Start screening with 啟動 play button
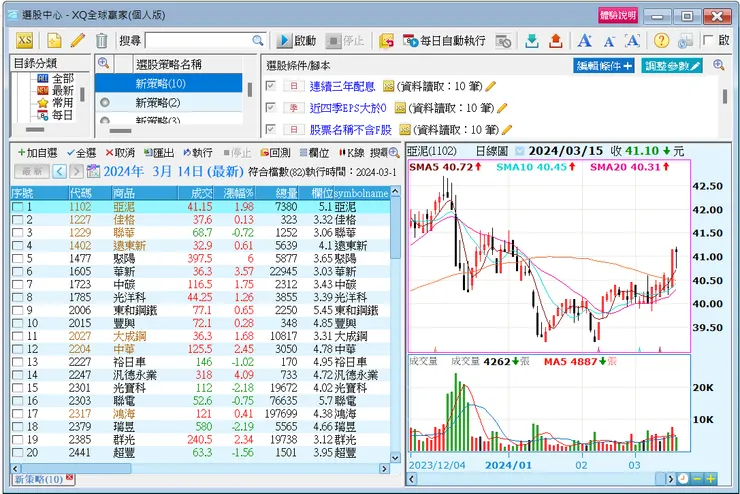This screenshot has width=740, height=494. click(296, 41)
